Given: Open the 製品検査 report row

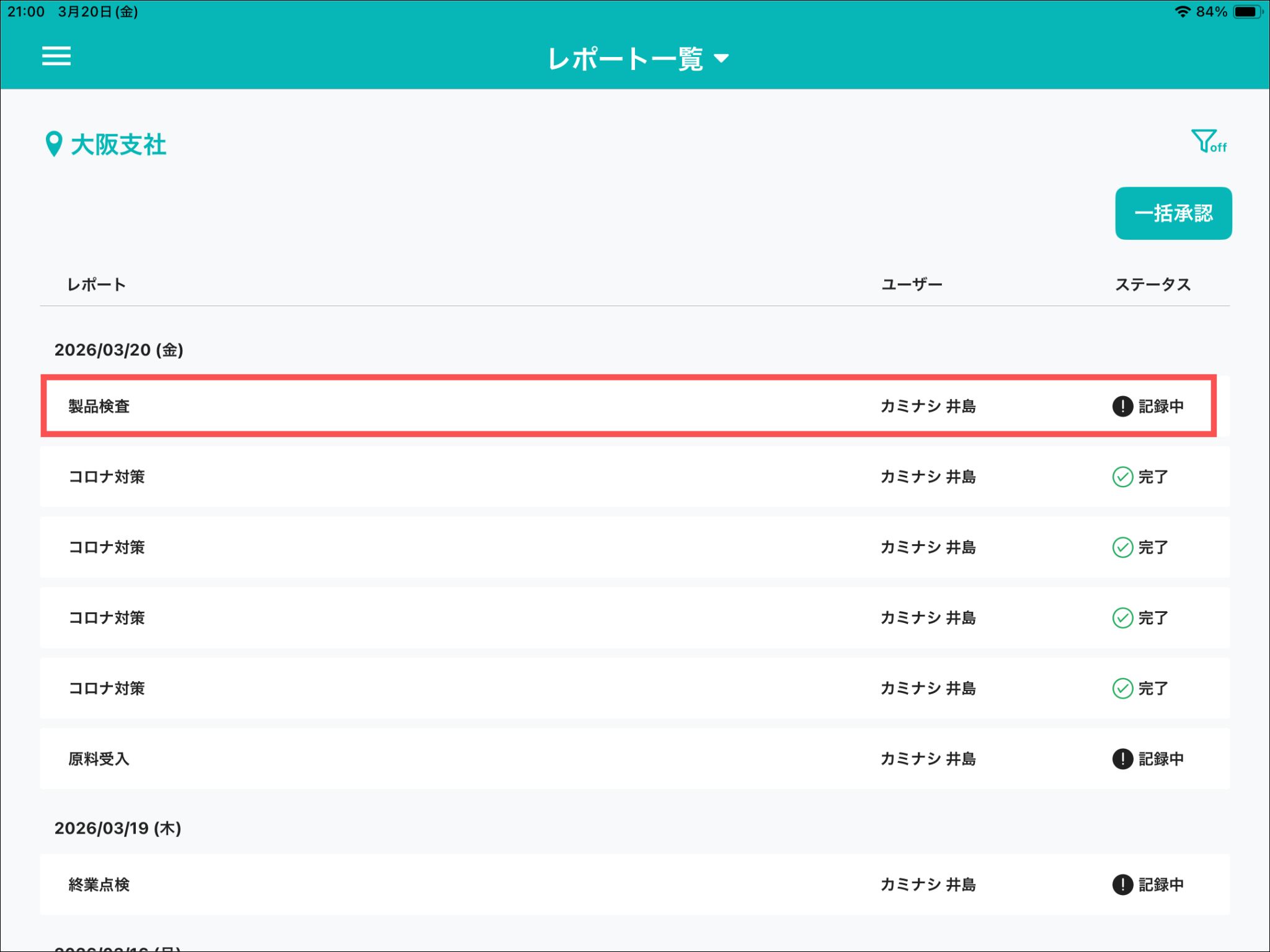Looking at the screenshot, I should point(629,406).
